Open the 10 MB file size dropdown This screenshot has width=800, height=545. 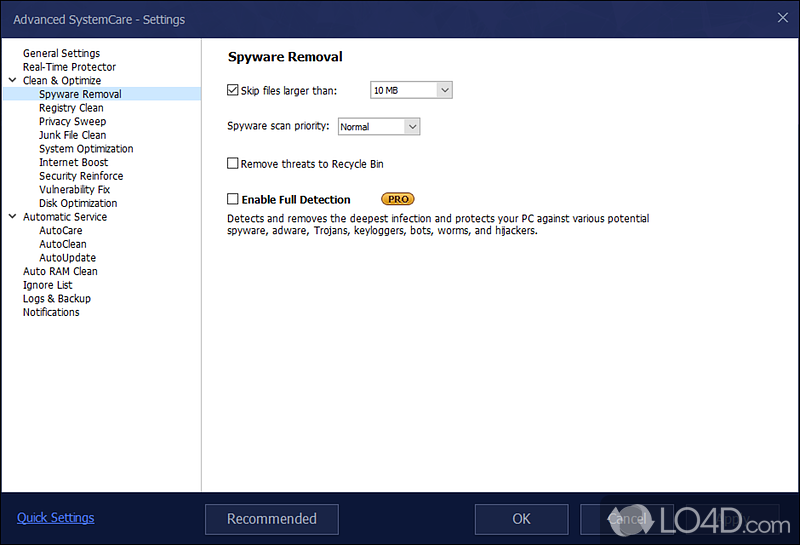tap(411, 90)
